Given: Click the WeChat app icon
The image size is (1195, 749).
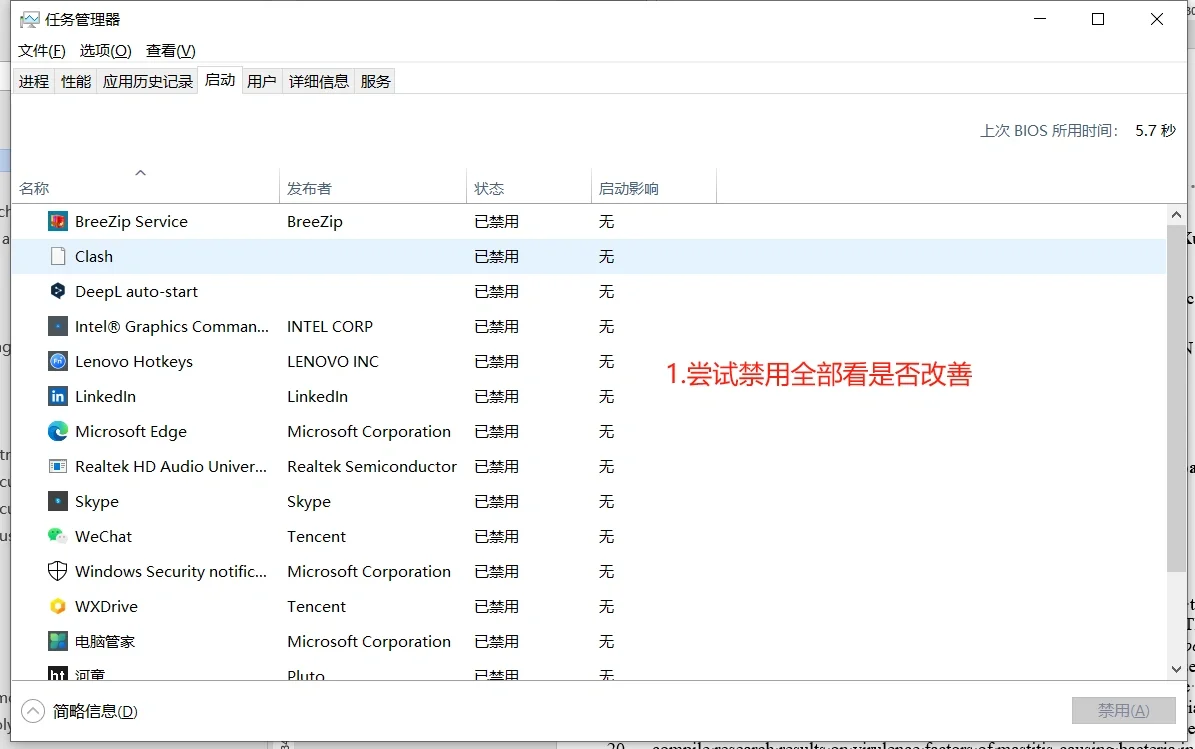Looking at the screenshot, I should (58, 536).
